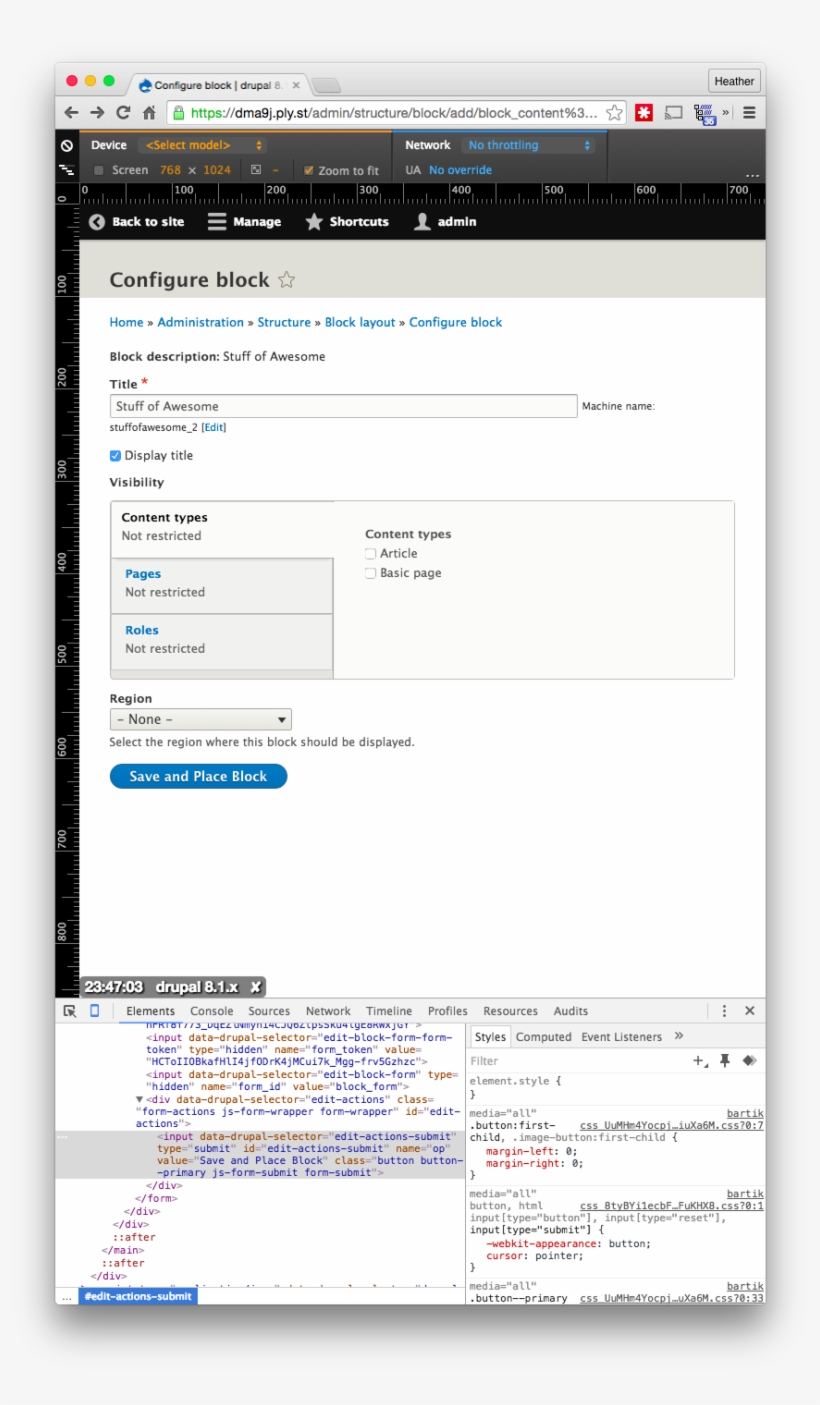Click inside the Title input field
Screen dimensions: 820x1405
pyautogui.click(x=340, y=406)
